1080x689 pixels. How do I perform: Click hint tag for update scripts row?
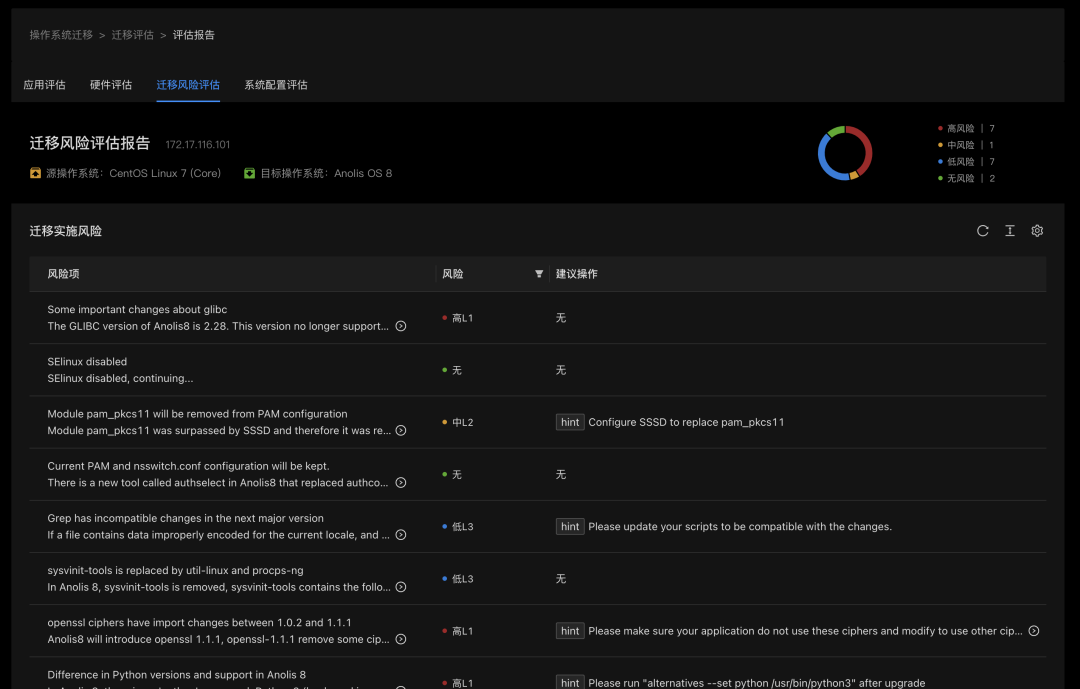(x=570, y=526)
